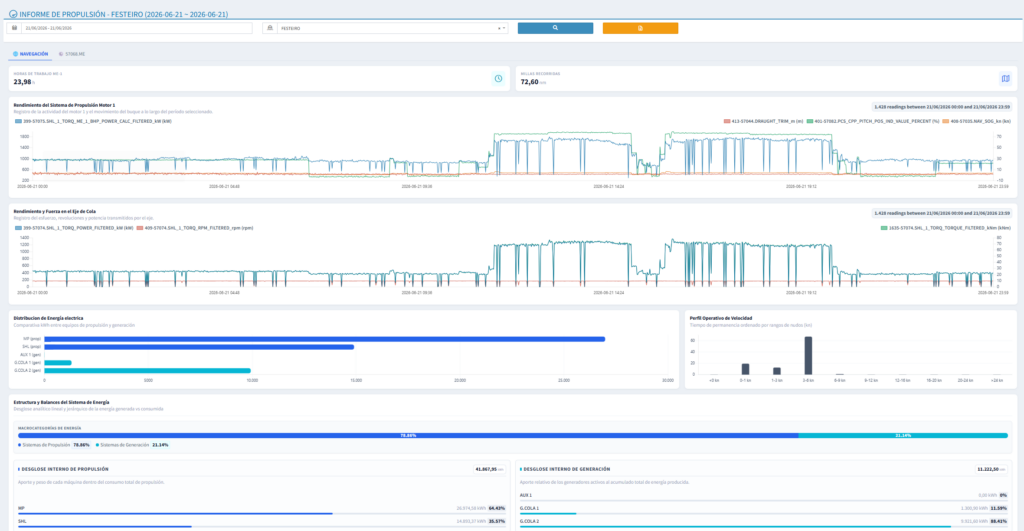Hide the TORQ_RPM_FILTERED_rpm series in legend
1024x531 pixels.
click(195, 228)
